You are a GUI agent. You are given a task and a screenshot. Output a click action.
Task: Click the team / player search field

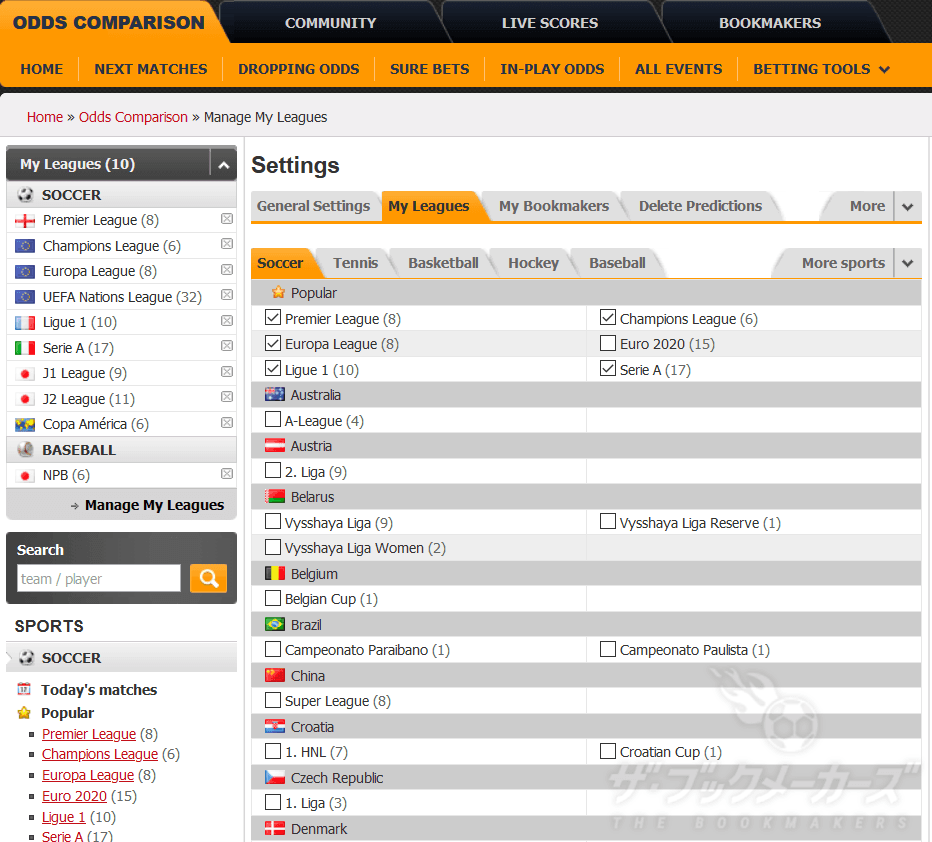click(x=99, y=578)
